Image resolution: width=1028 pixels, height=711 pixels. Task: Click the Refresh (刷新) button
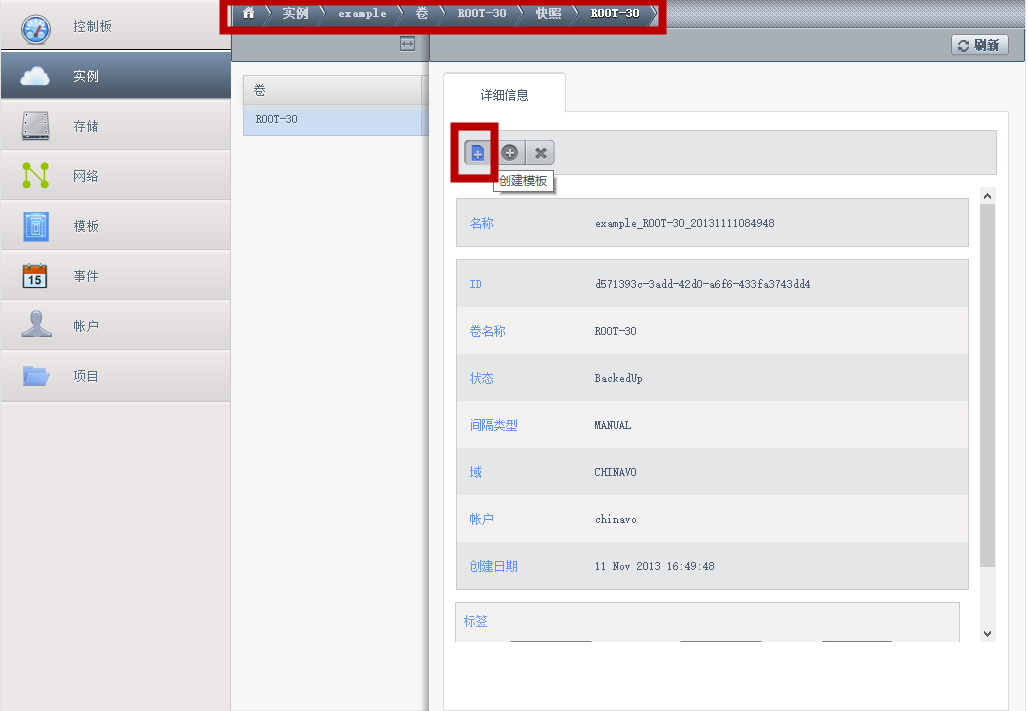pos(979,45)
